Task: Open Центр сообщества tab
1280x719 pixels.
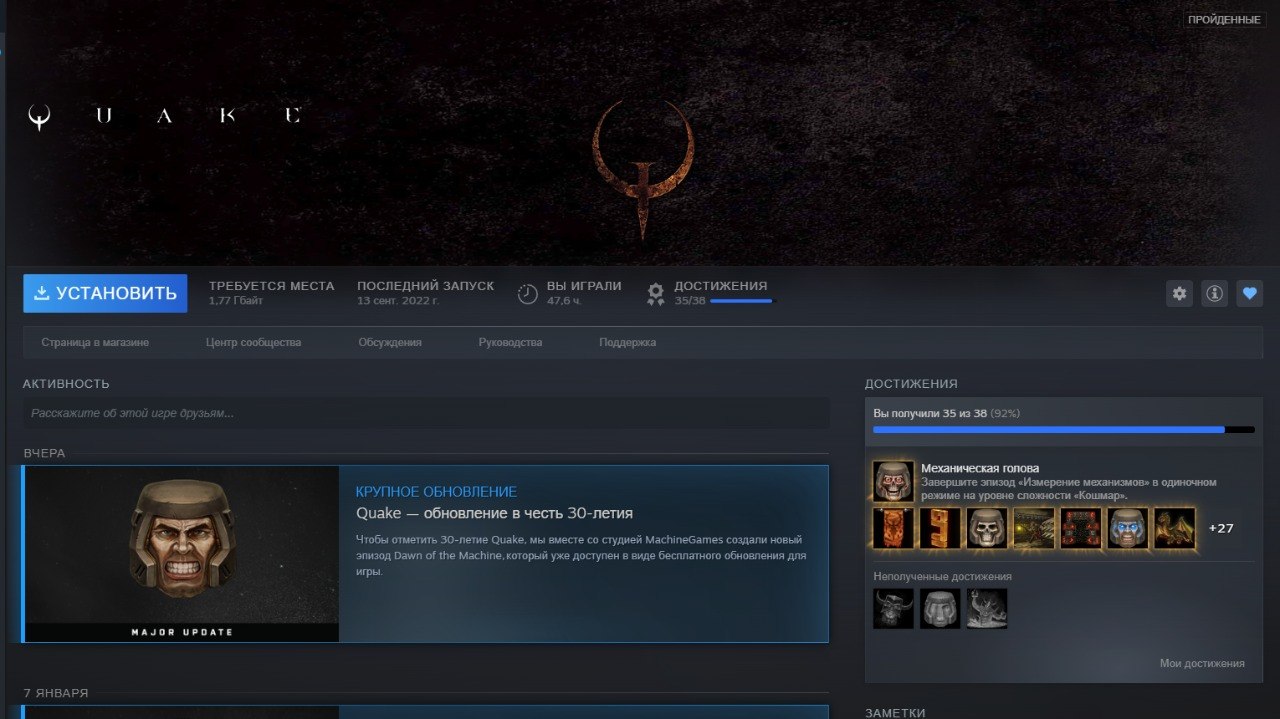Action: pos(253,342)
